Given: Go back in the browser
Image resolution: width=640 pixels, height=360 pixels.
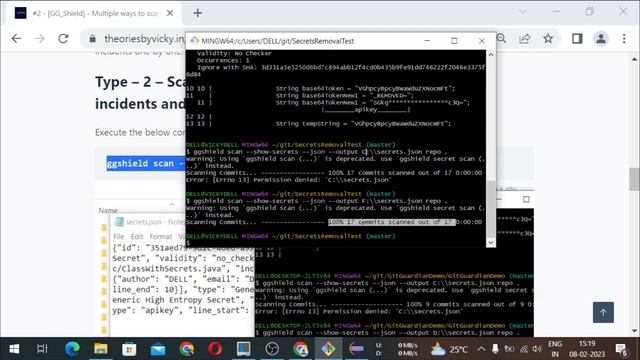Looking at the screenshot, I should (x=16, y=39).
